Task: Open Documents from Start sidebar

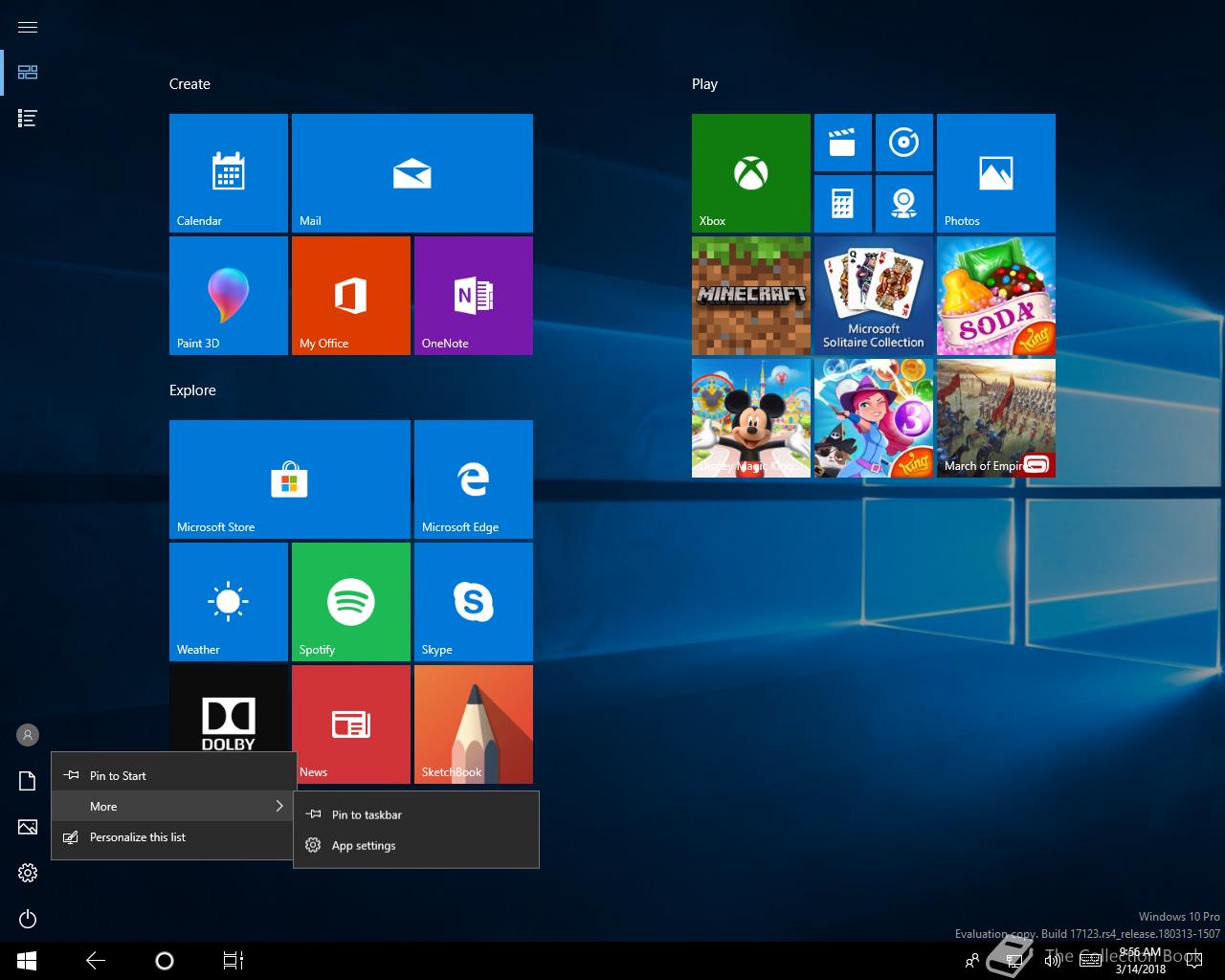Action: 28,781
